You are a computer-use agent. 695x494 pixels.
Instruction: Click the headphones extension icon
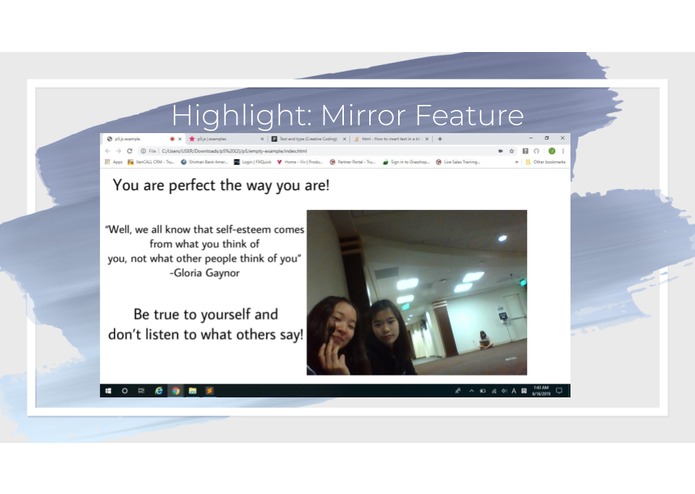point(536,151)
